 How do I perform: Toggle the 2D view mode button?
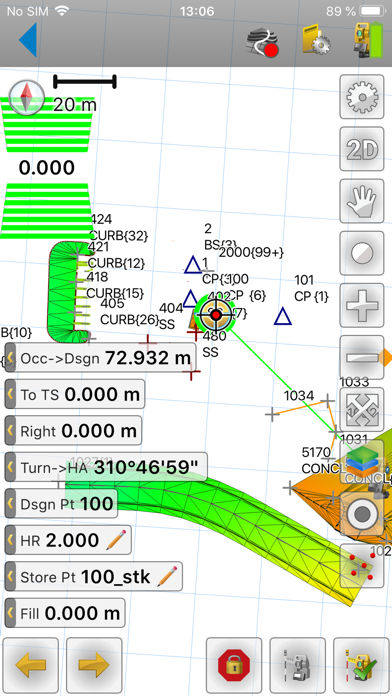362,149
